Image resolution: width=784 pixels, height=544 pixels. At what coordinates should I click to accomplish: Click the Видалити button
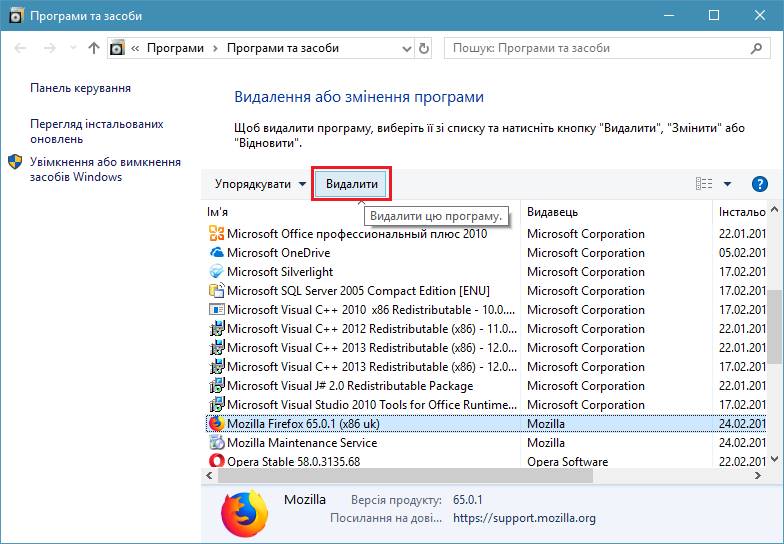pos(352,184)
